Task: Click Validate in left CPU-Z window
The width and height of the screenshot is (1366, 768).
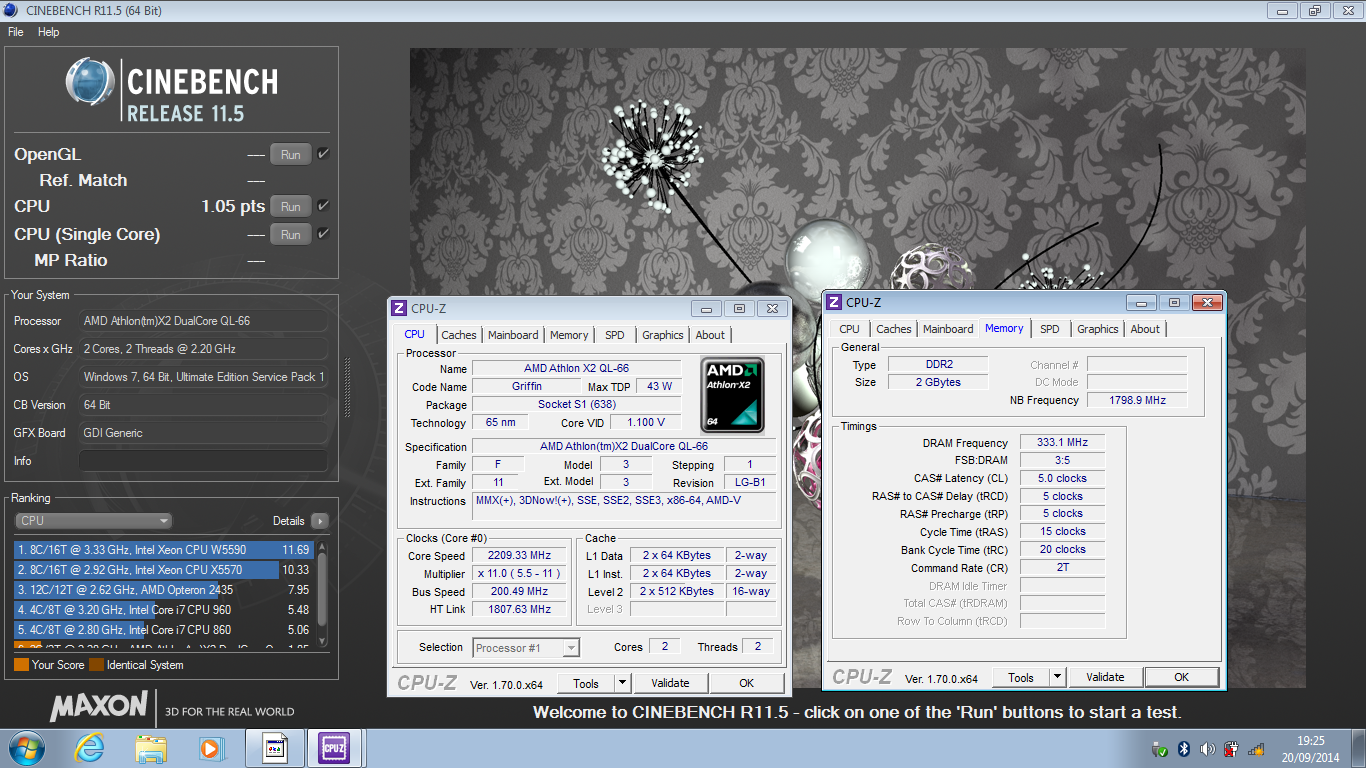Action: pyautogui.click(x=670, y=683)
